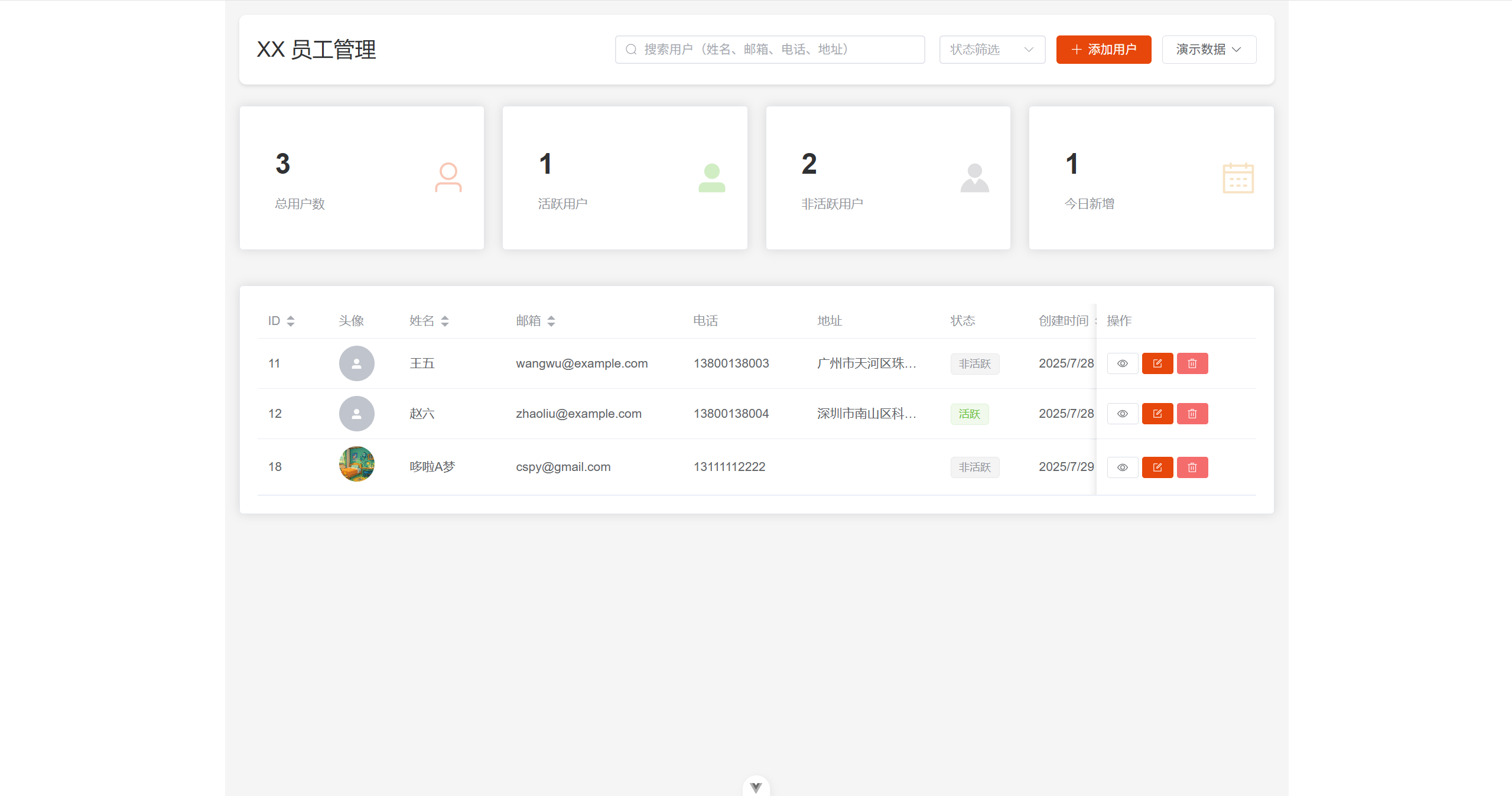Select the 状态 column header

point(962,320)
